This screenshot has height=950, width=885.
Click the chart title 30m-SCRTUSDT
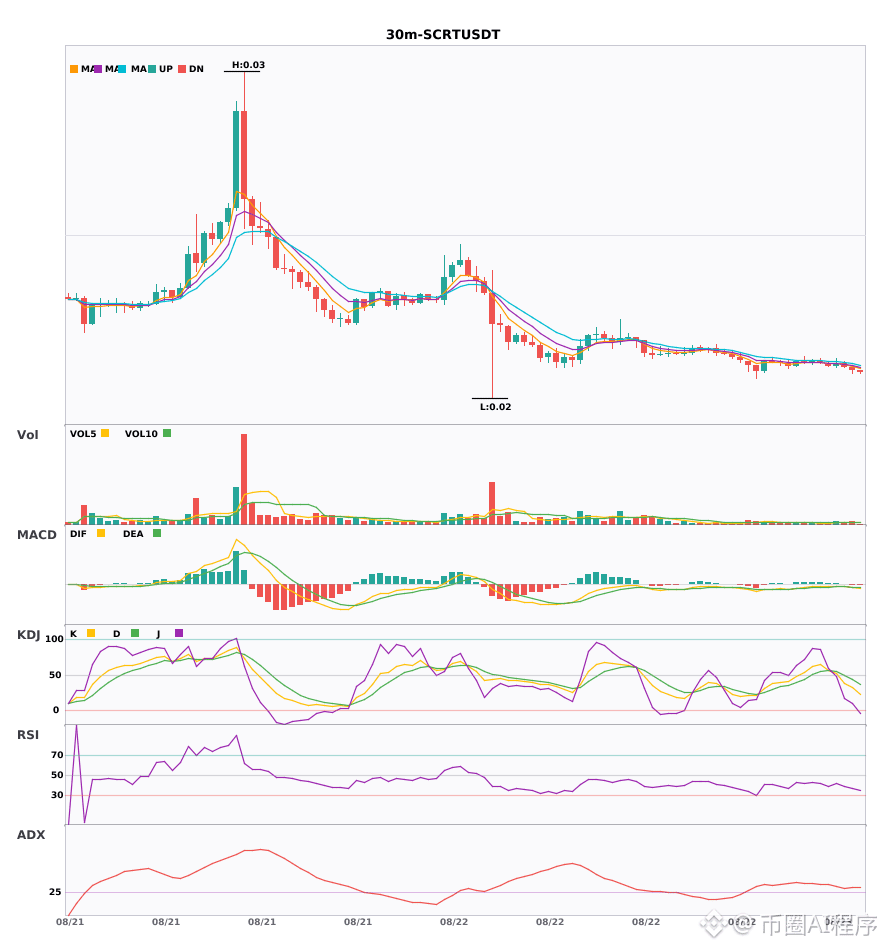[x=443, y=35]
